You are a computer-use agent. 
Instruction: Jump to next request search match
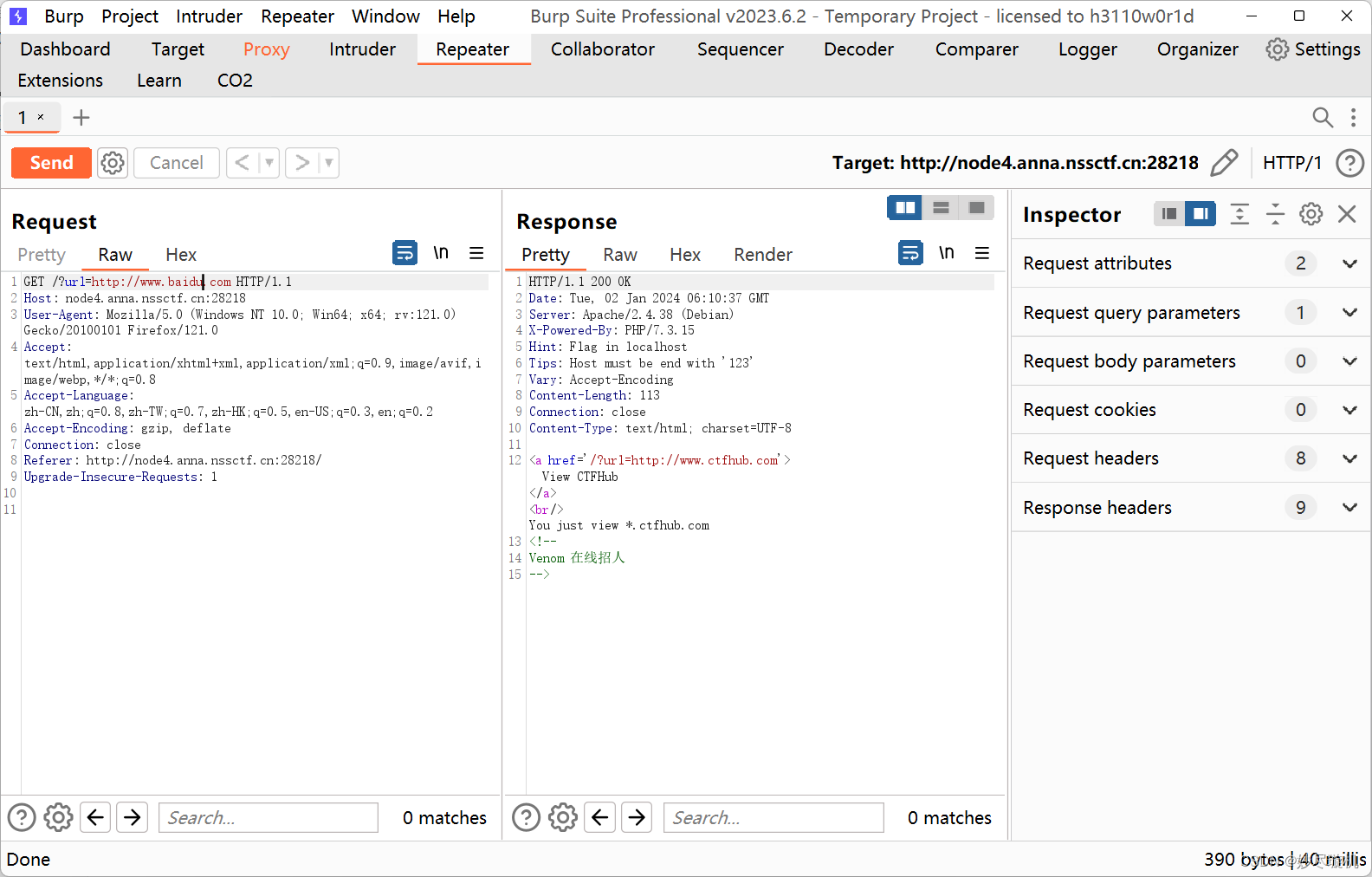(133, 817)
